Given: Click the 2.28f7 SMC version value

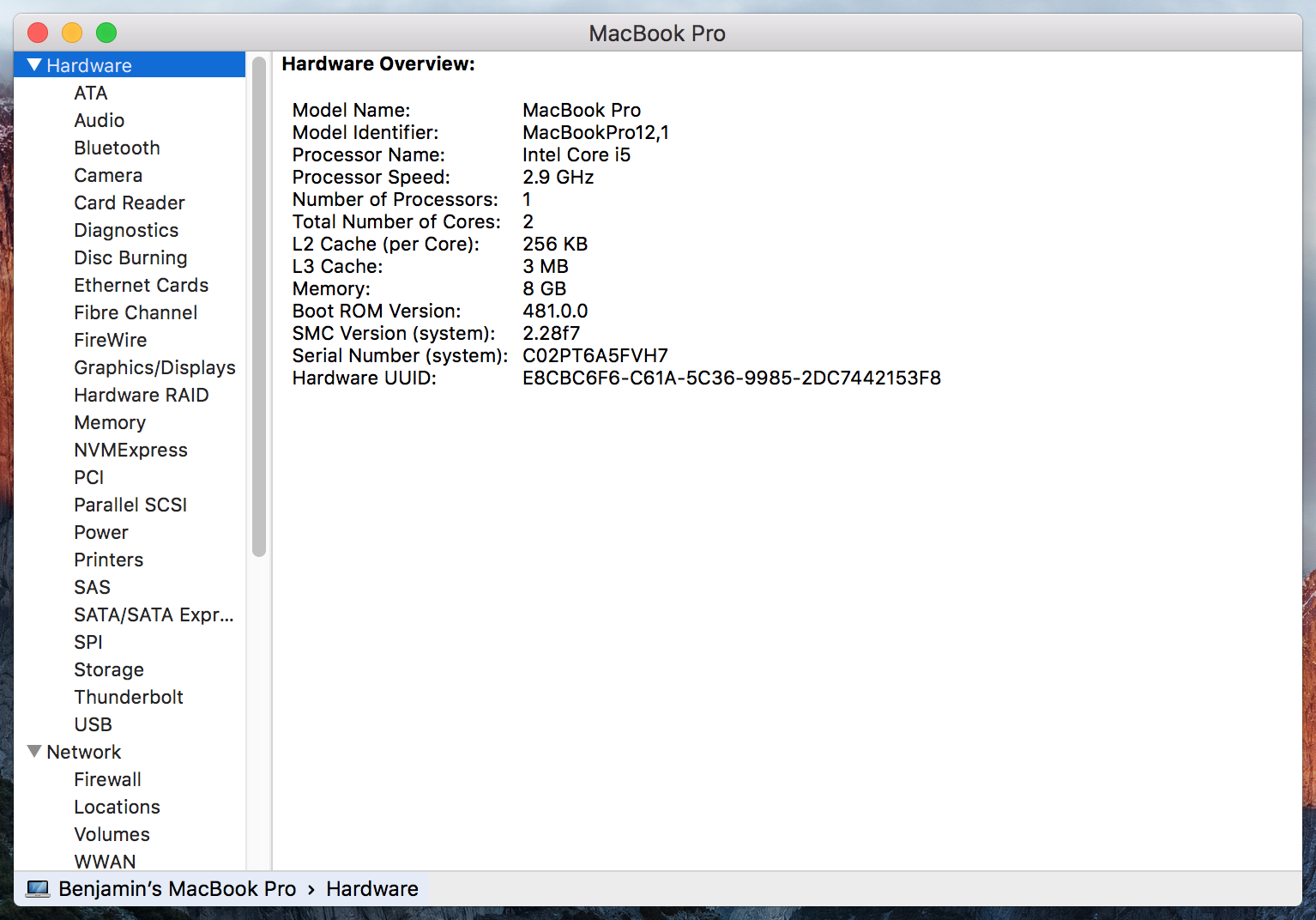Looking at the screenshot, I should point(552,333).
